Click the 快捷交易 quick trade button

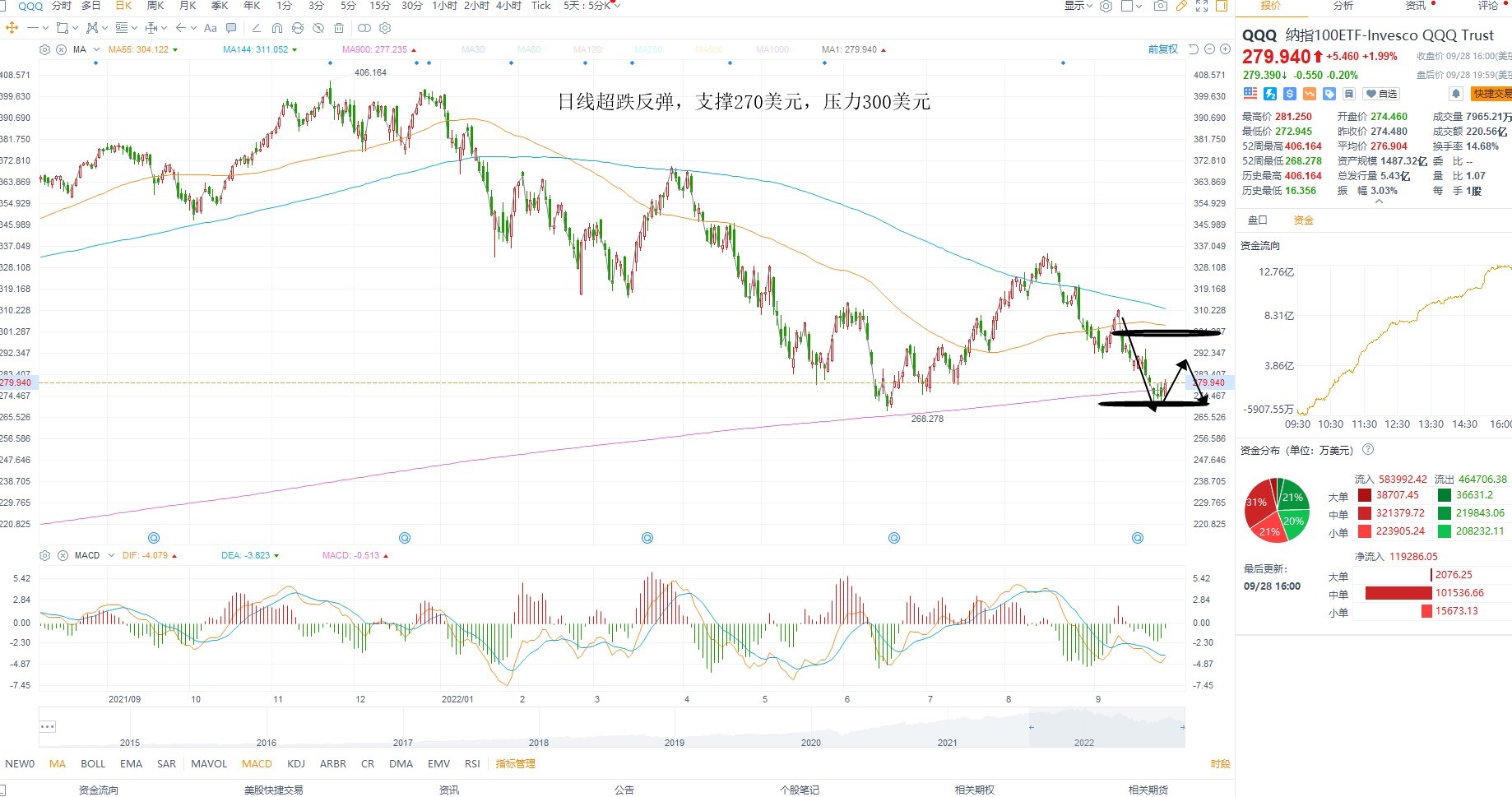pyautogui.click(x=1491, y=94)
